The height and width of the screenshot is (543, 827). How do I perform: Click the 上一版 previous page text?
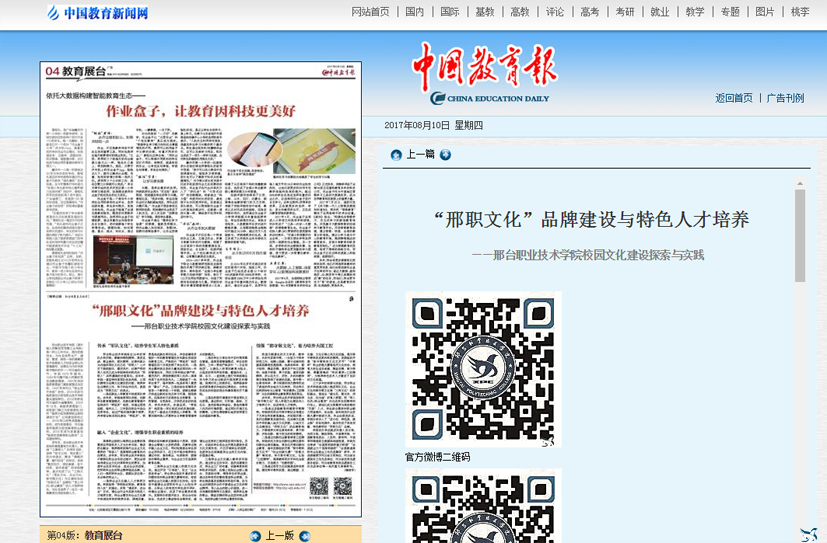point(280,536)
